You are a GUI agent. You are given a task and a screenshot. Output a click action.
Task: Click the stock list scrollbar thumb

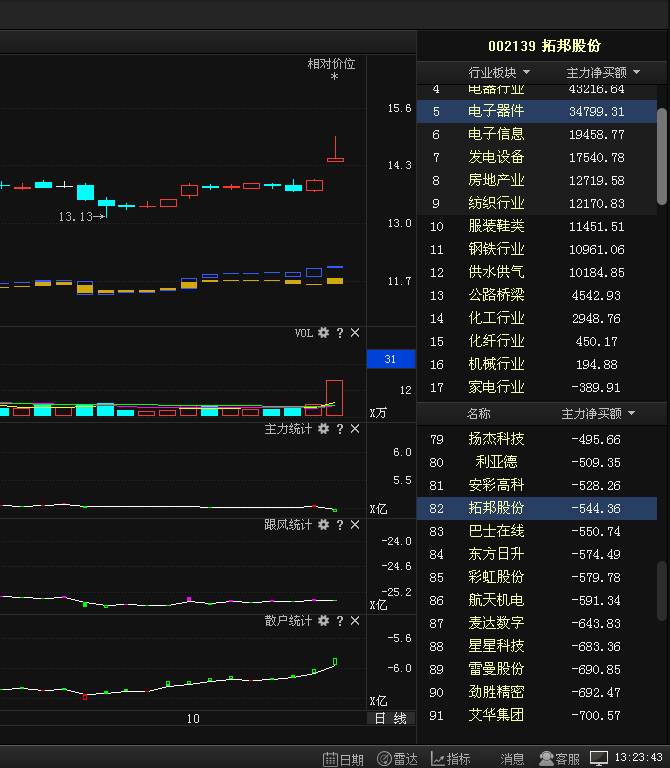[x=662, y=592]
